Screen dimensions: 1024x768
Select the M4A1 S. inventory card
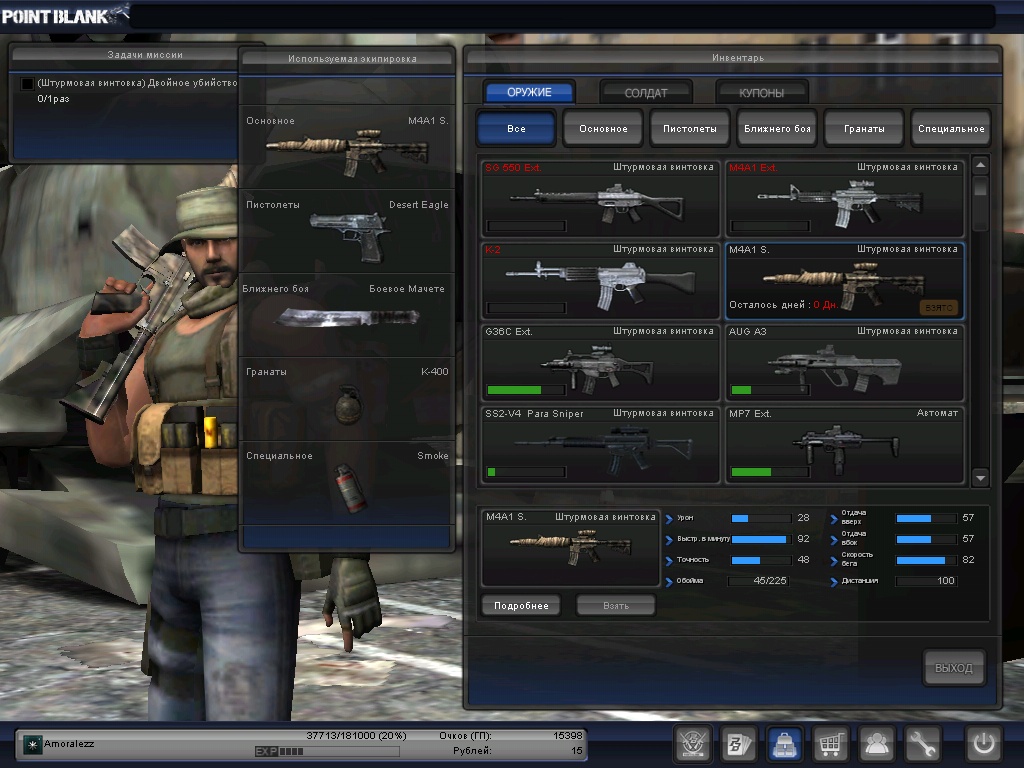point(844,281)
